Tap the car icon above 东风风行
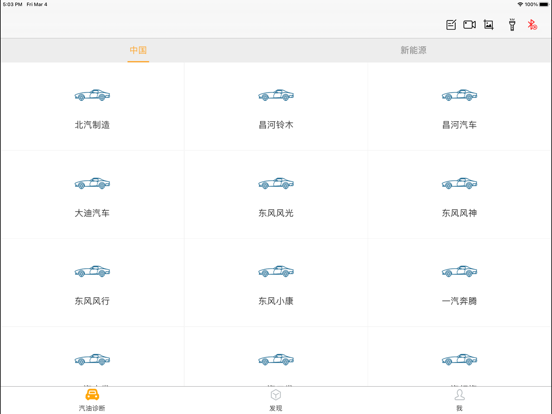 point(92,271)
